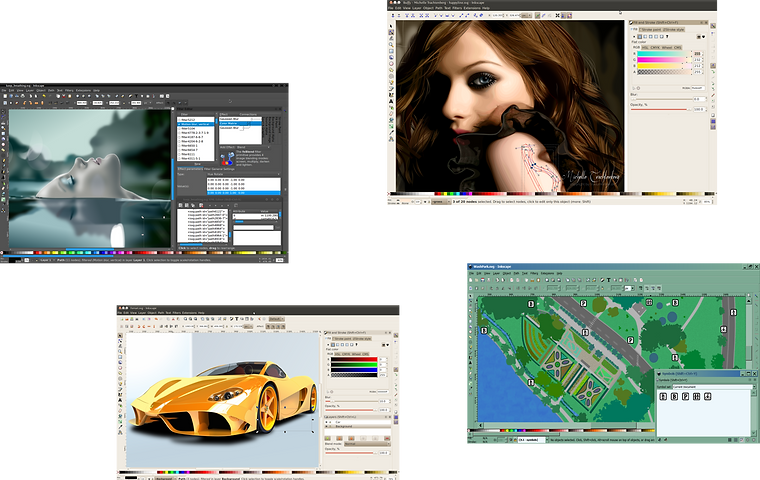Choose the Zoom tool in the portrait window toolbox
Image resolution: width=760 pixels, height=480 pixels.
tap(391, 45)
